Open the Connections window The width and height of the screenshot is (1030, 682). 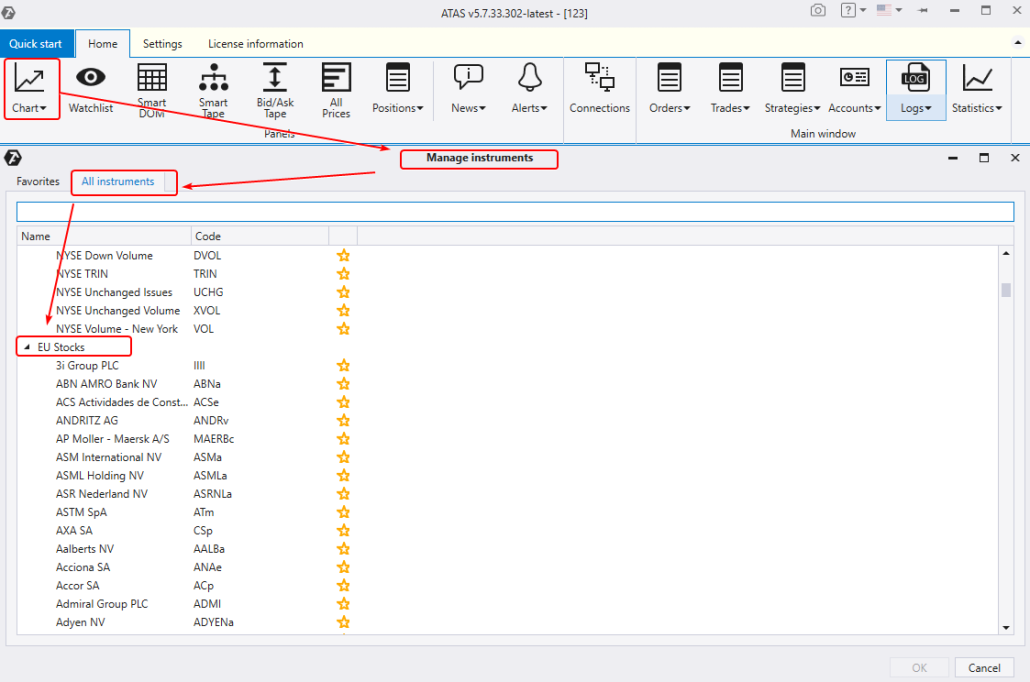pyautogui.click(x=599, y=88)
